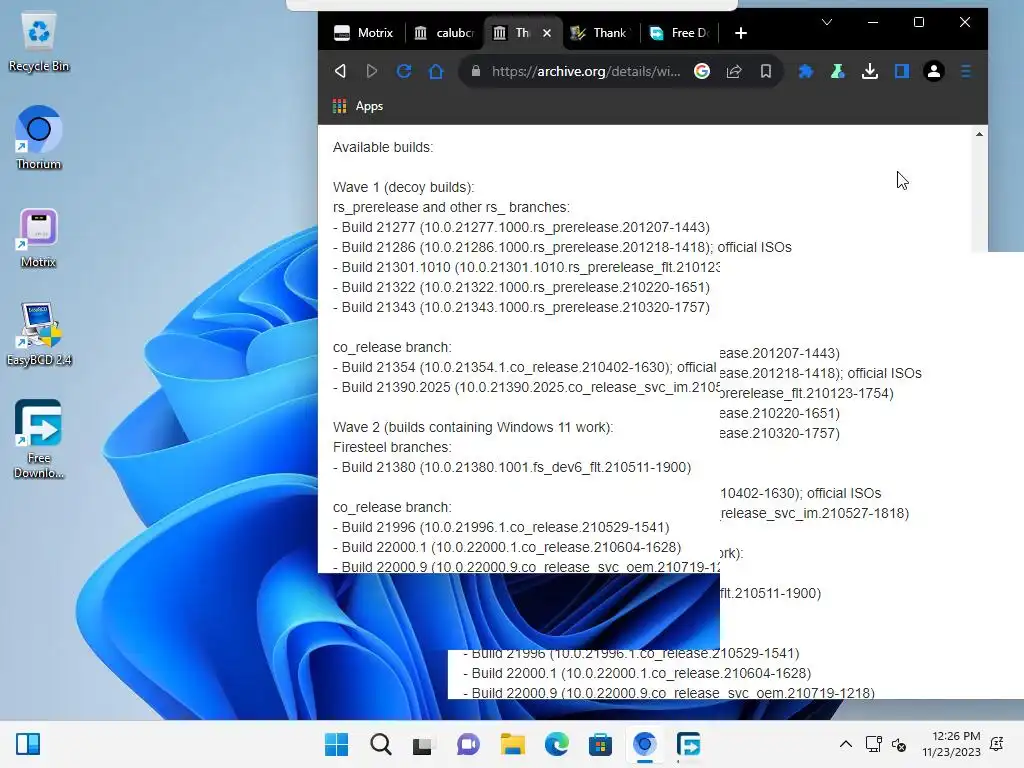
Task: Switch to the Motrix tab
Action: 363,33
